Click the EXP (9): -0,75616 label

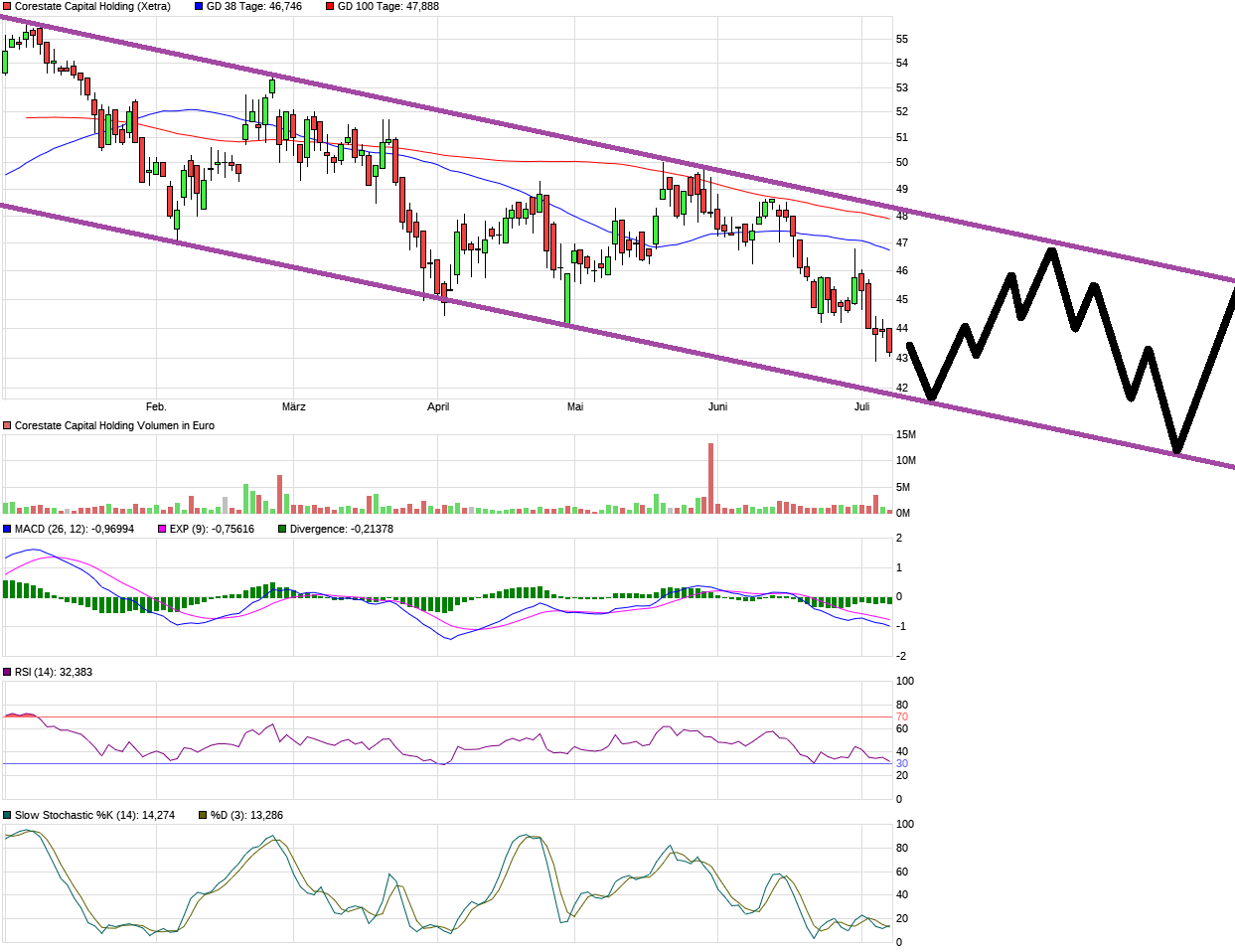pyautogui.click(x=212, y=529)
